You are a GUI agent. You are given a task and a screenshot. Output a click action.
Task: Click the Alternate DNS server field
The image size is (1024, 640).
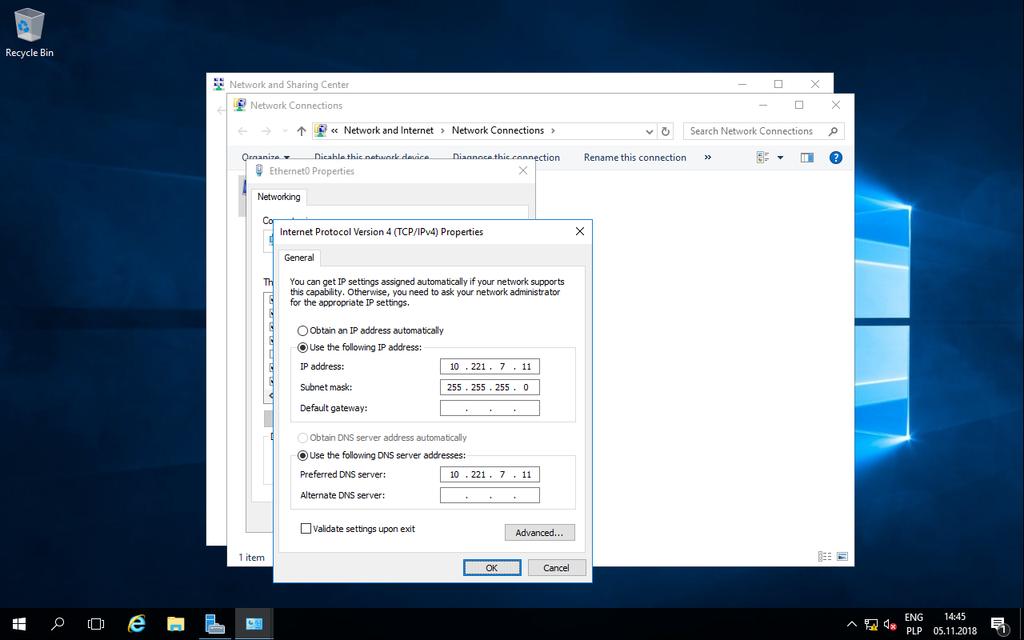[490, 495]
